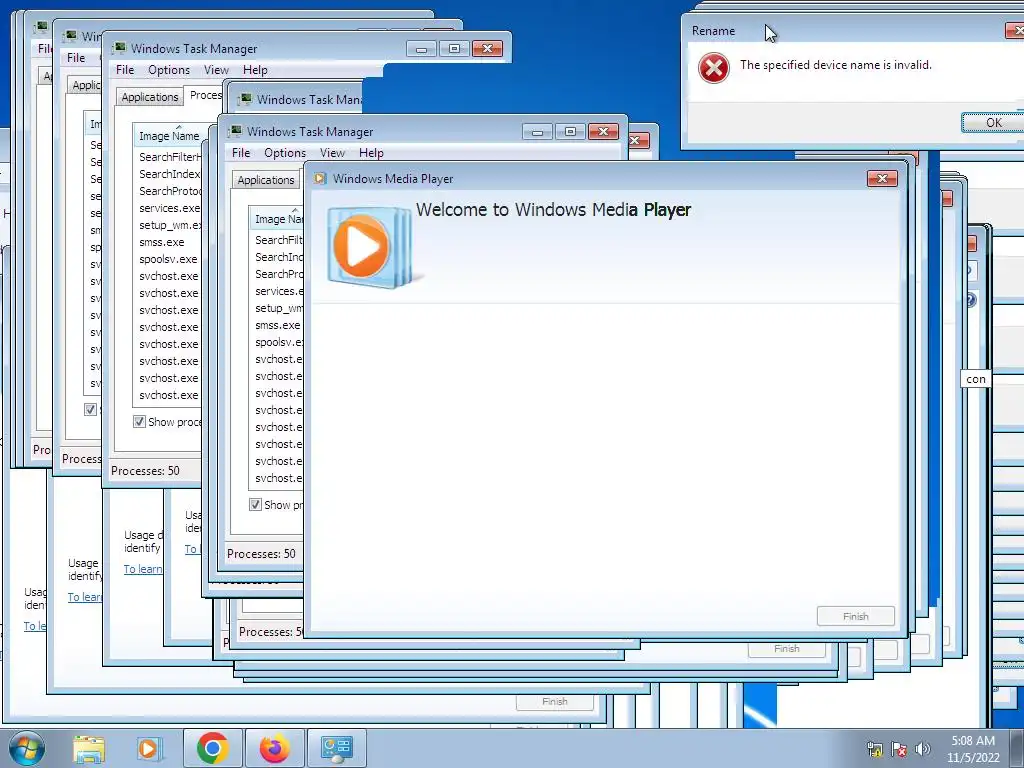Open the View menu in the frontmost Task Manager
The image size is (1024, 768).
332,153
